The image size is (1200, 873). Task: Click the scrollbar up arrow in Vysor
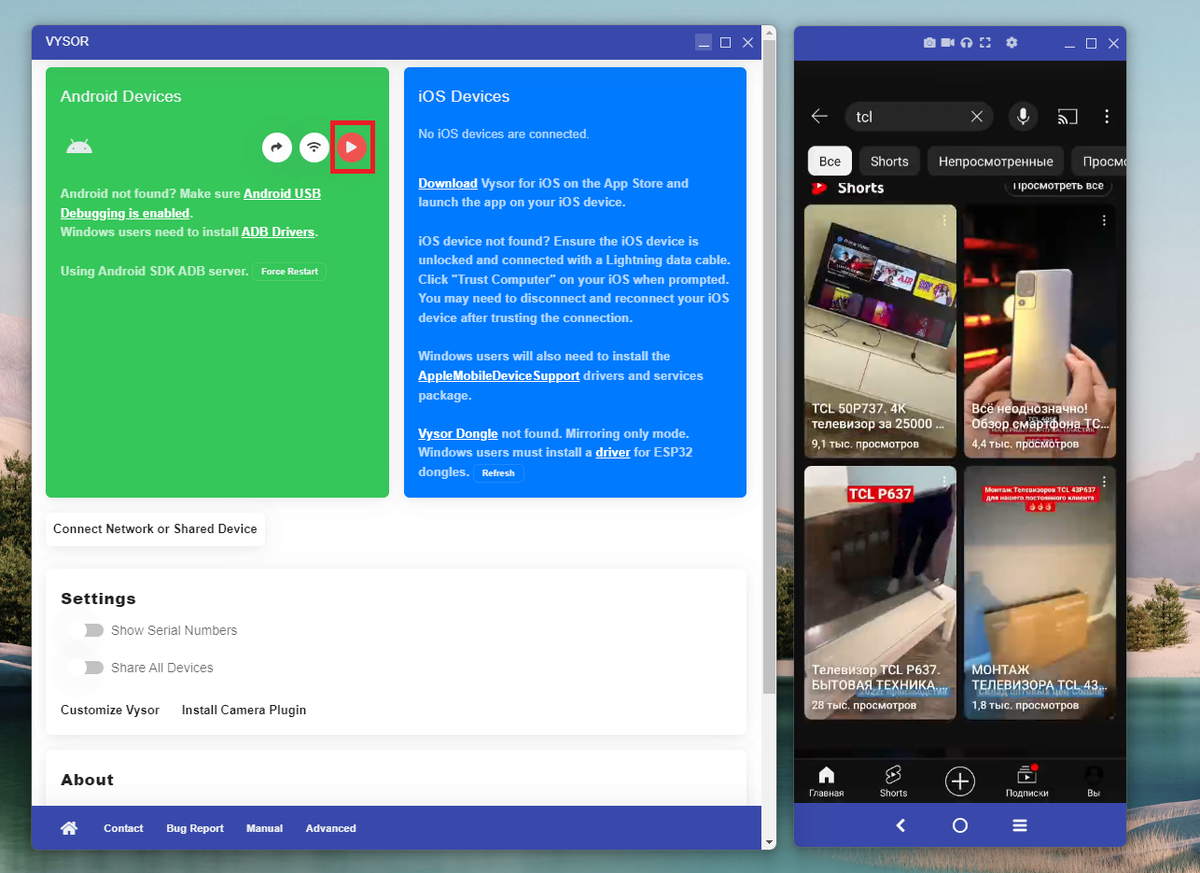tap(769, 33)
